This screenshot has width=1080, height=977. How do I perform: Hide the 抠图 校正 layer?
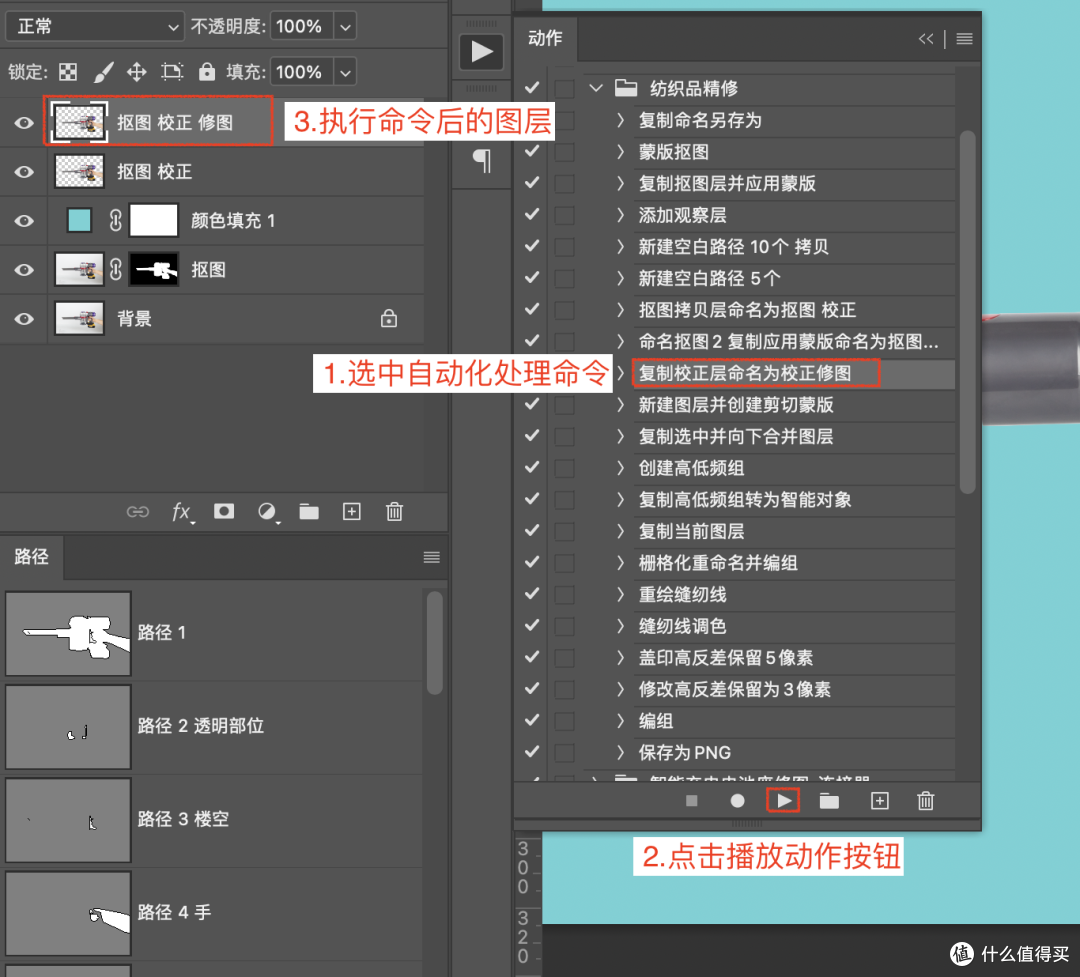(x=24, y=172)
